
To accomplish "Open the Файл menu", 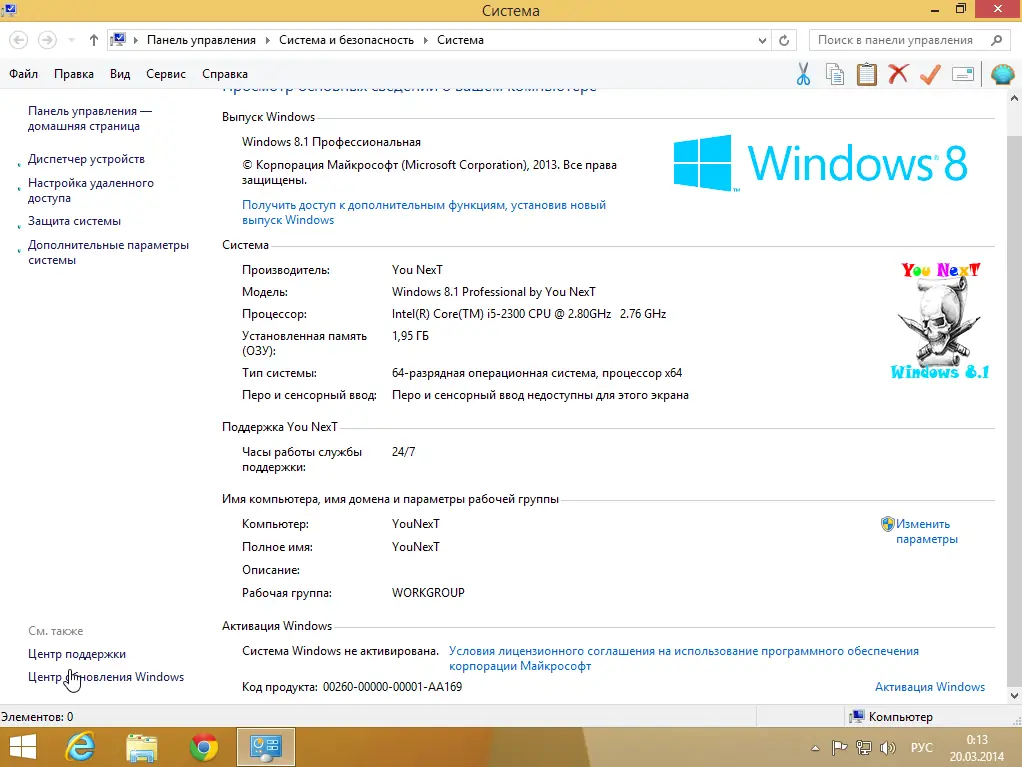I will [x=23, y=74].
